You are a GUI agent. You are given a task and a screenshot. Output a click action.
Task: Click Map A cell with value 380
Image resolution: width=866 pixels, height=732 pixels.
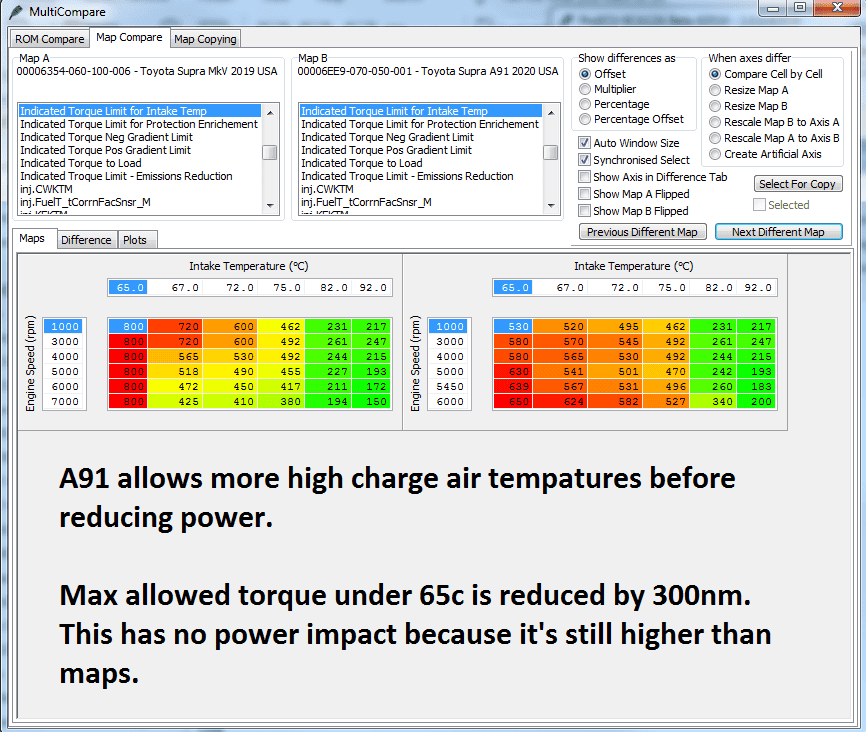click(x=281, y=402)
